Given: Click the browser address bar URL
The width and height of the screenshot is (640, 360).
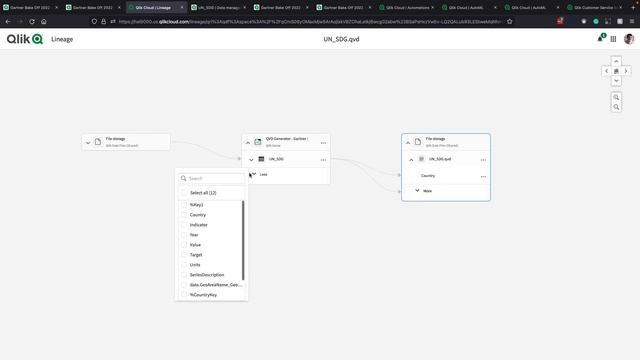Looking at the screenshot, I should click(x=310, y=22).
